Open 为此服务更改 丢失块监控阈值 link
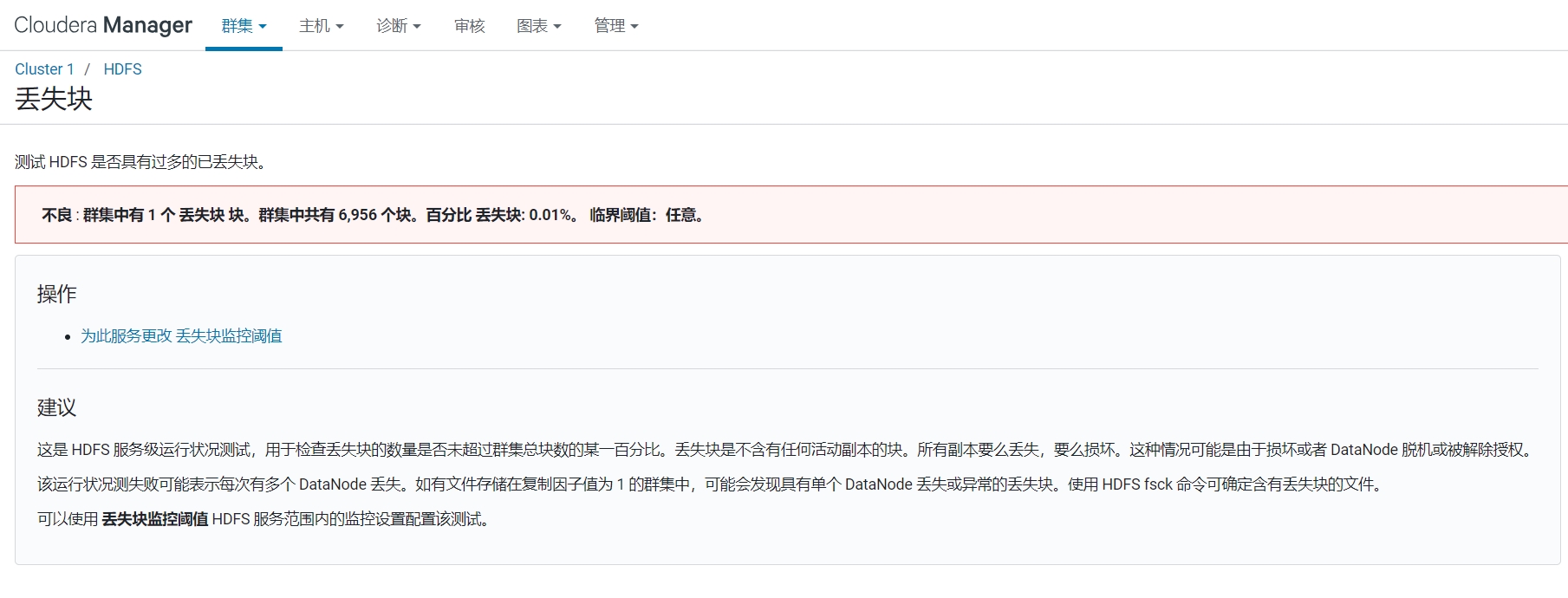This screenshot has width=1568, height=598. (x=181, y=336)
